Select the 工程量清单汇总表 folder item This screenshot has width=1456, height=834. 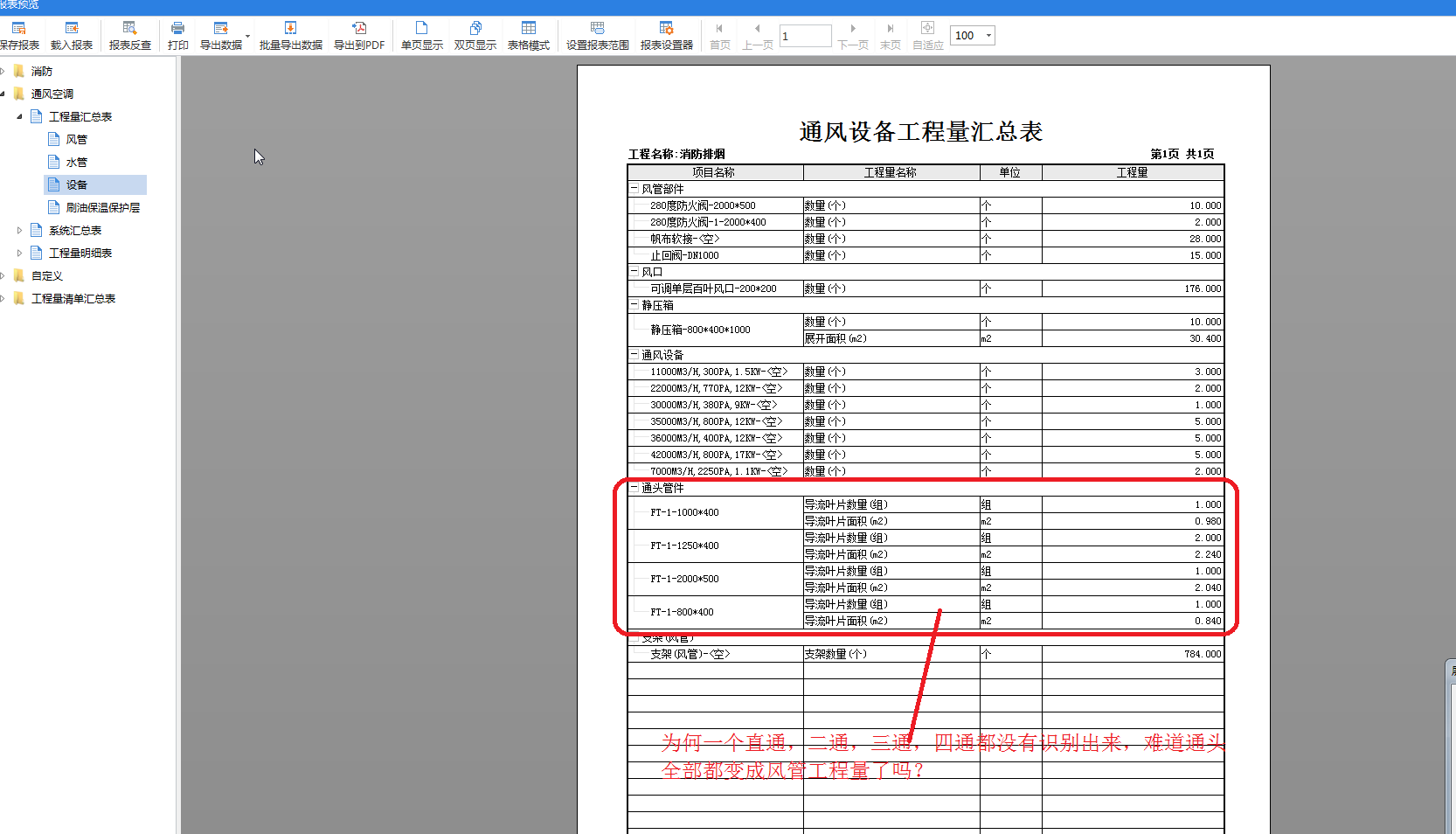tap(73, 298)
